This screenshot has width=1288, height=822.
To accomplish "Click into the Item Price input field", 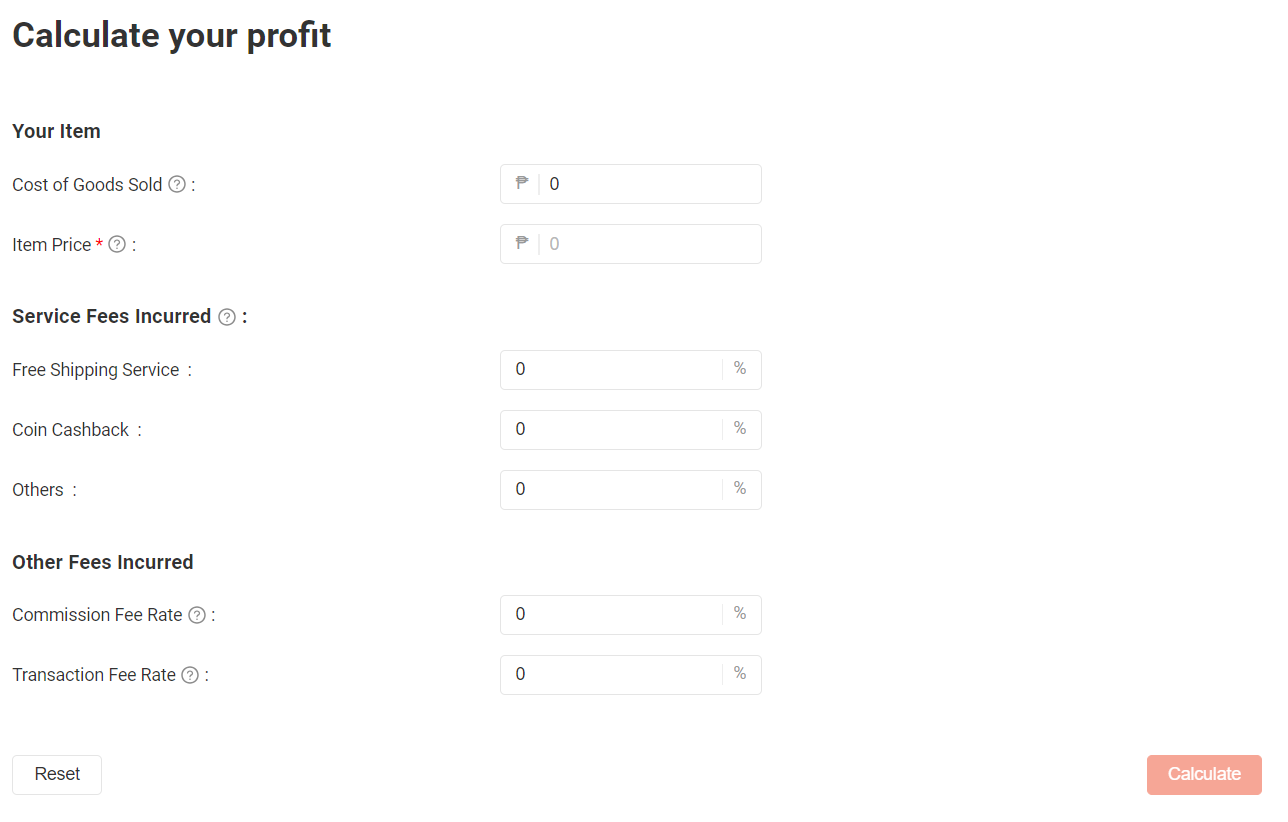I will (648, 244).
